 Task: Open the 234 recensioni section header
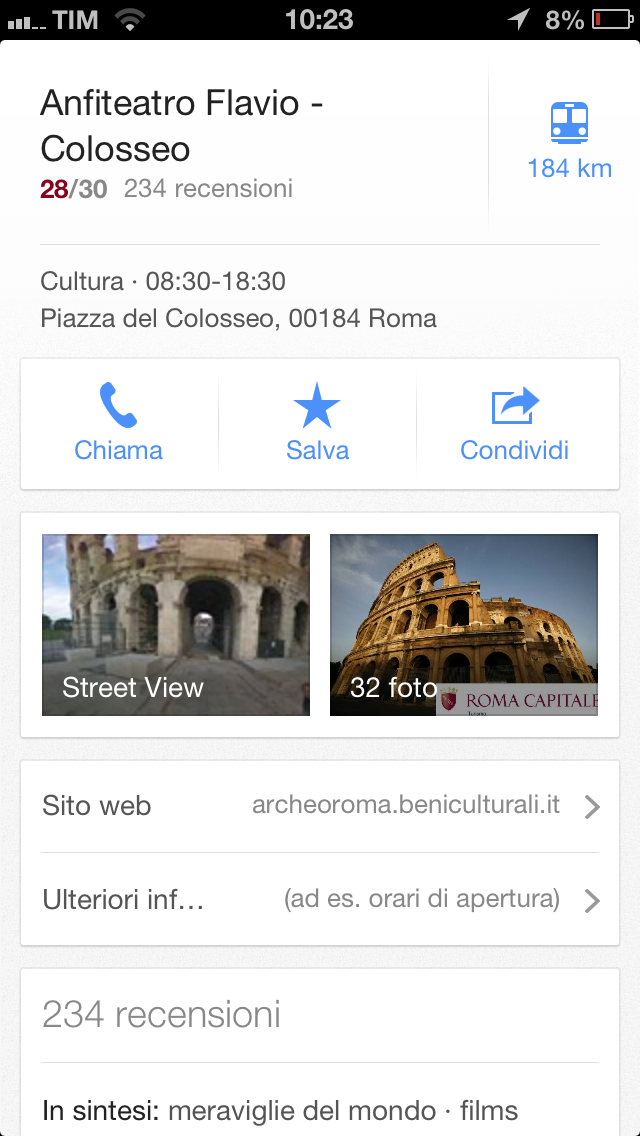pyautogui.click(x=161, y=1015)
